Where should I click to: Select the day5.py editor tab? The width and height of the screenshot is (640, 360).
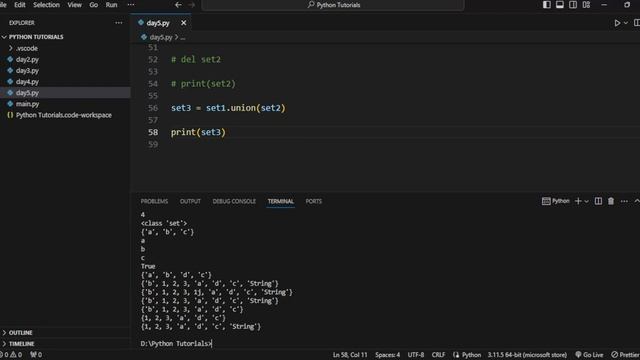[158, 23]
